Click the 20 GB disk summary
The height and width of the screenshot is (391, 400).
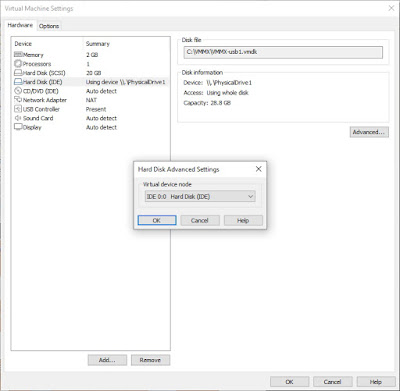[x=93, y=73]
